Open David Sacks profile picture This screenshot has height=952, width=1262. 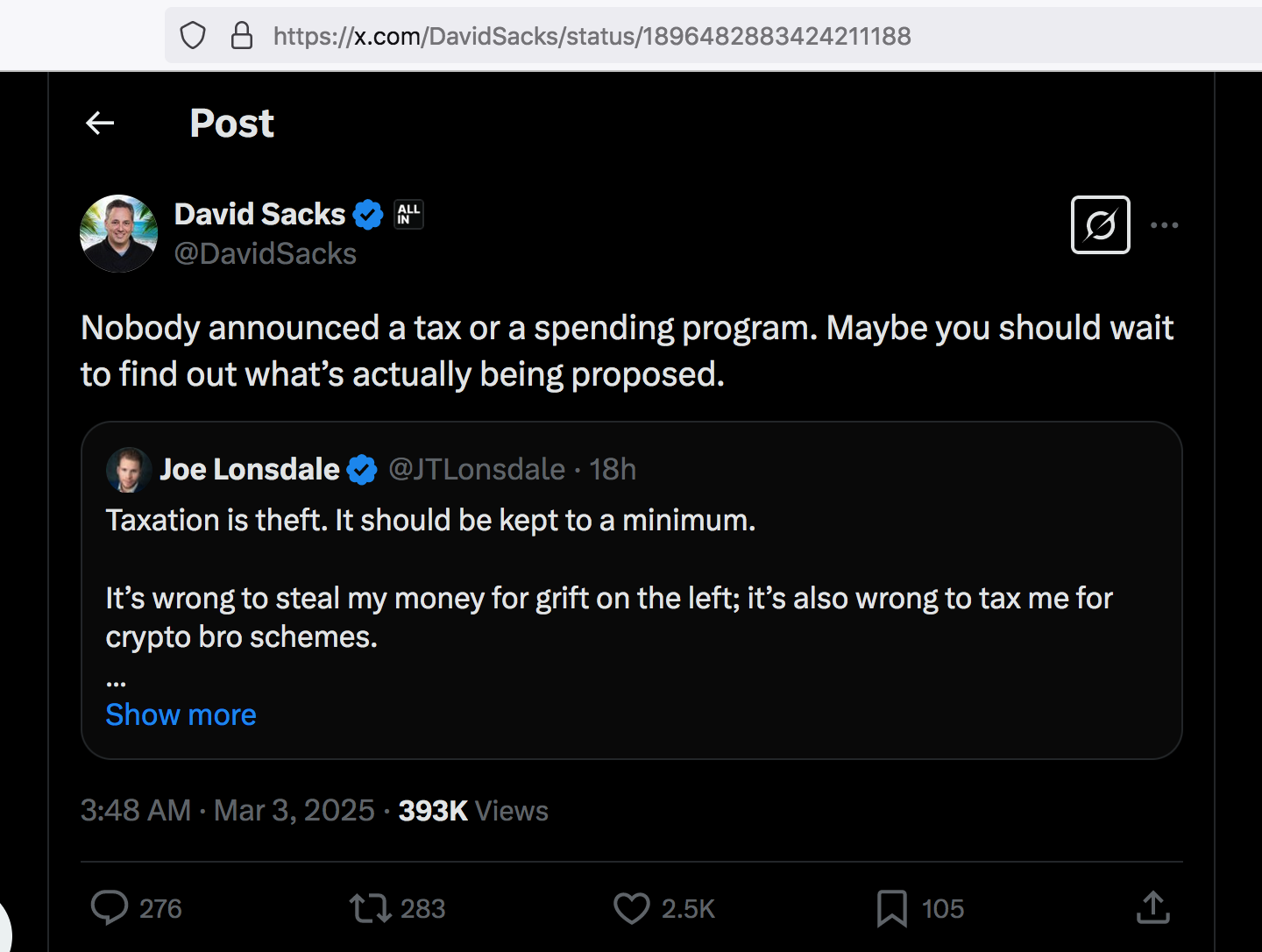tap(118, 233)
